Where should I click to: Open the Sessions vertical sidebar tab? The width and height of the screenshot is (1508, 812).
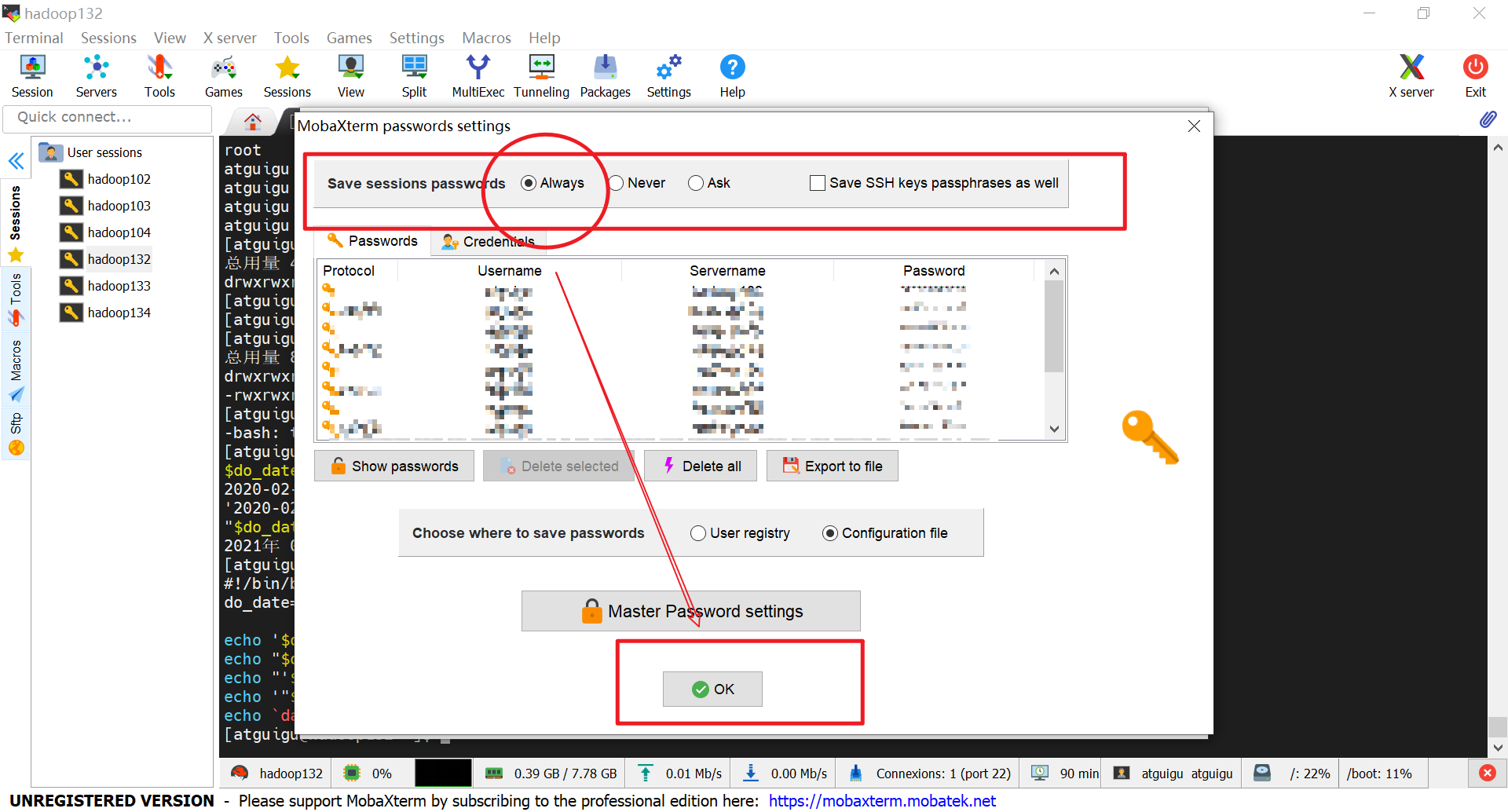(15, 224)
